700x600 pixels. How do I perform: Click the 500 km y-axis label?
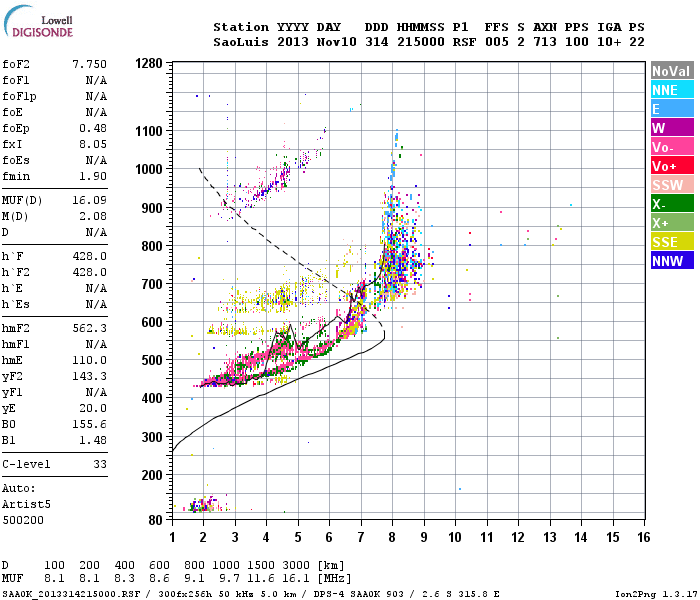click(x=152, y=360)
